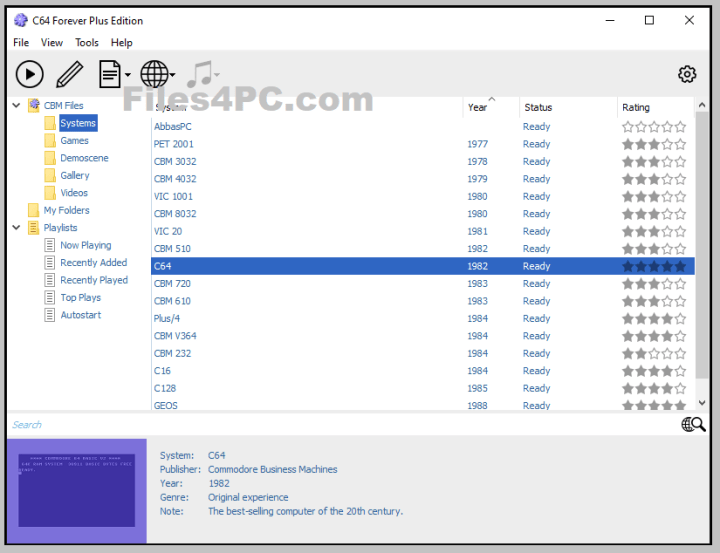The width and height of the screenshot is (720, 553).
Task: Select the VIC 20 row
Action: point(422,231)
